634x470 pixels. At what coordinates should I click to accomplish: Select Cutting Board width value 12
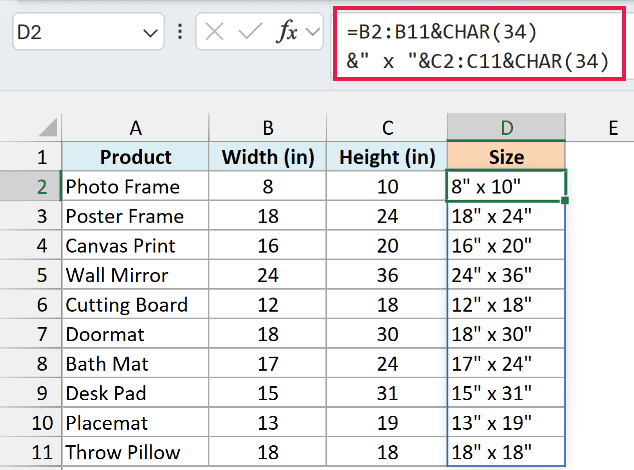tap(268, 304)
